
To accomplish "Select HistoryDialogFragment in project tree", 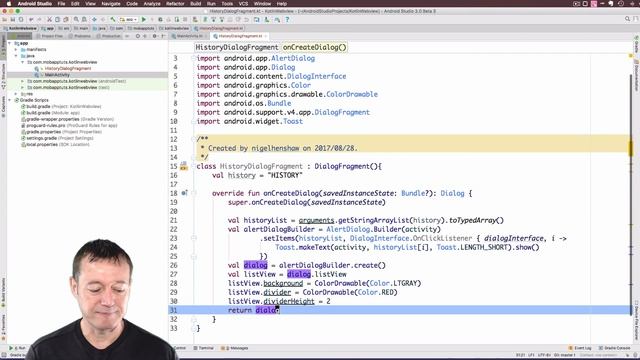I will point(68,69).
